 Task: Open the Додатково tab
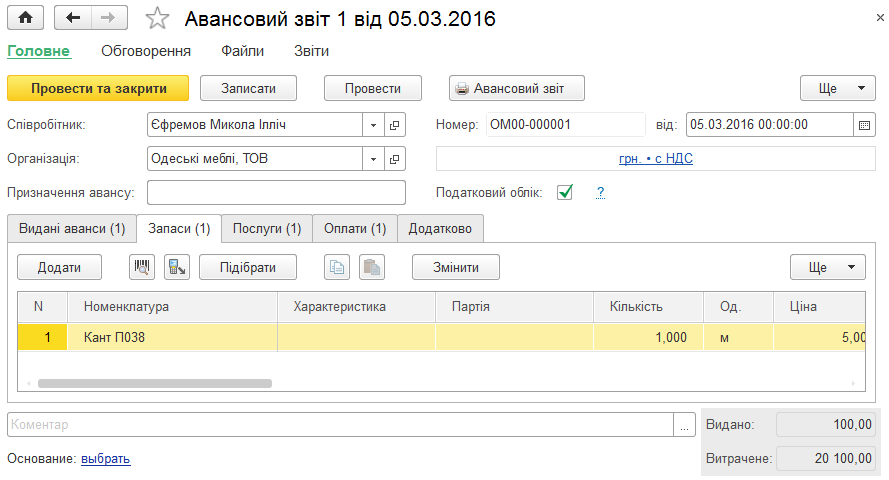coord(440,228)
